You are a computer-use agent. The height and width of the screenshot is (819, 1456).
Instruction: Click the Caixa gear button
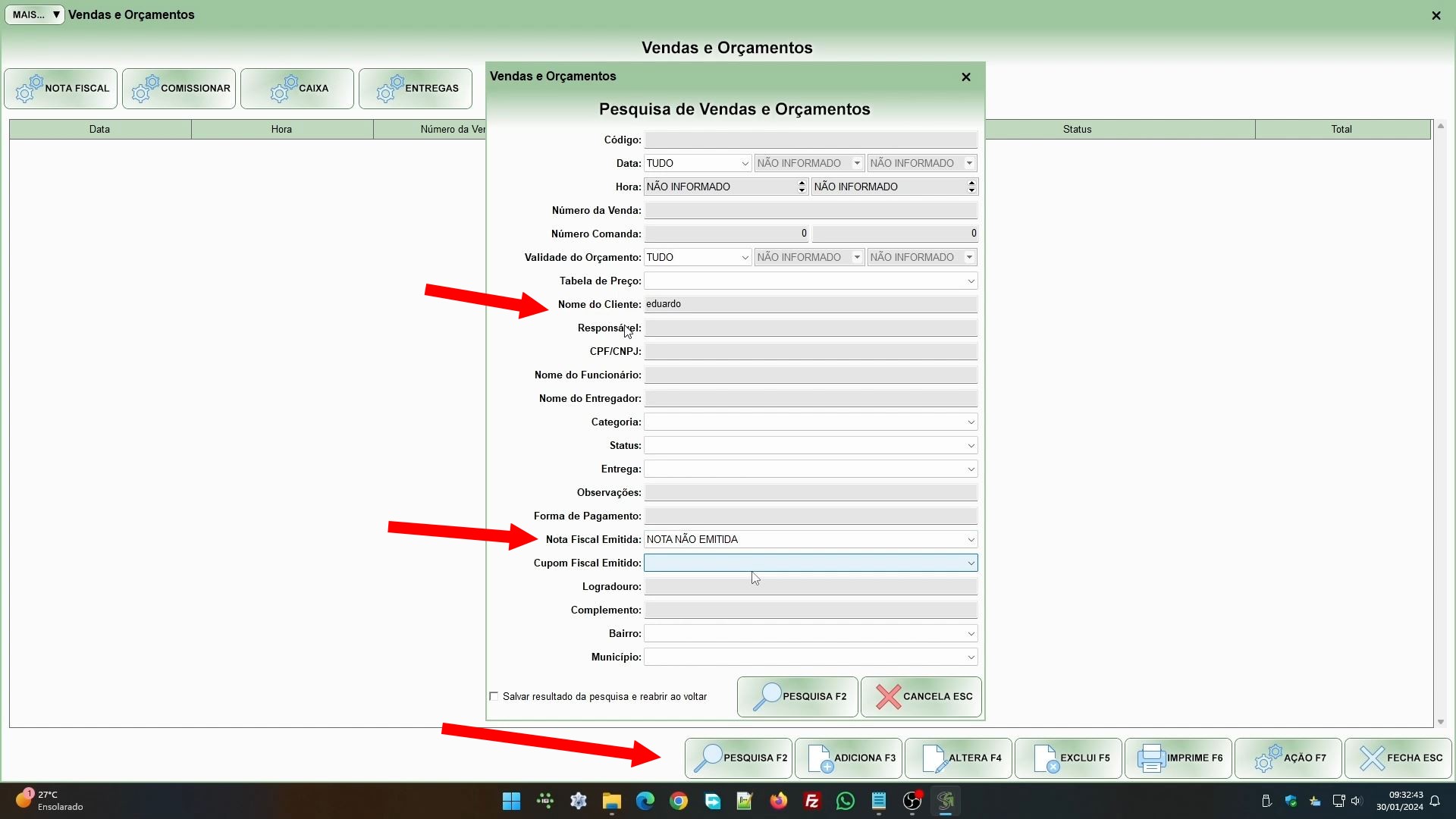pos(297,89)
